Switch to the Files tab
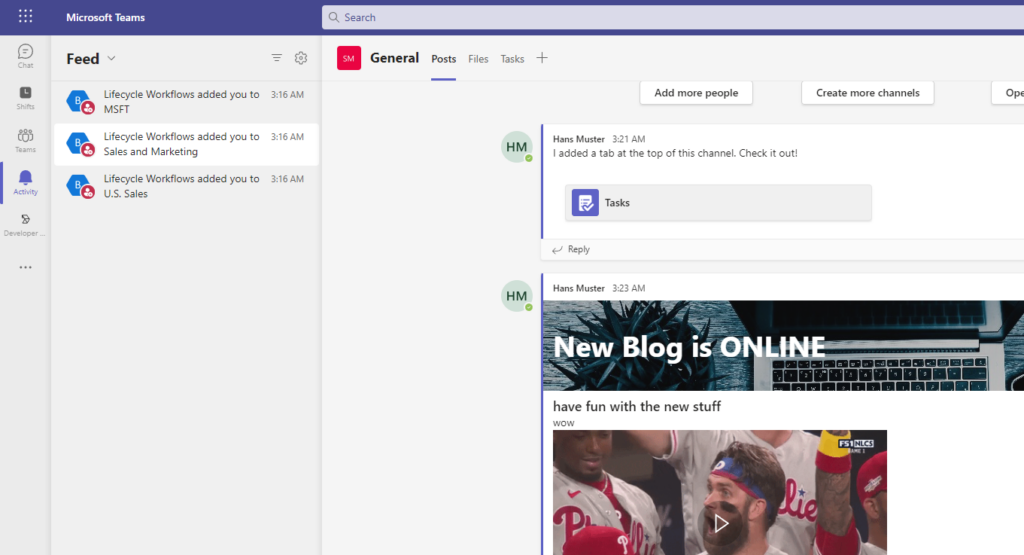 coord(478,59)
